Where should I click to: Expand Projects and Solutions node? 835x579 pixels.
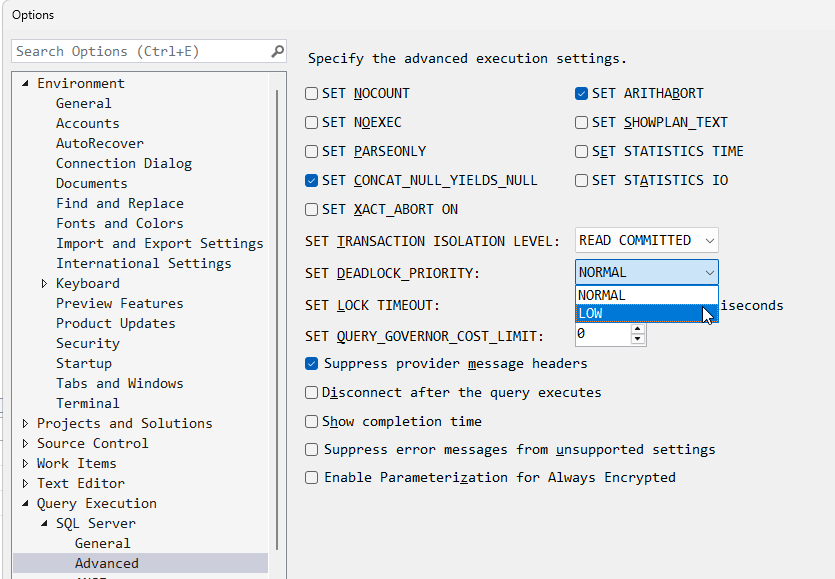26,424
